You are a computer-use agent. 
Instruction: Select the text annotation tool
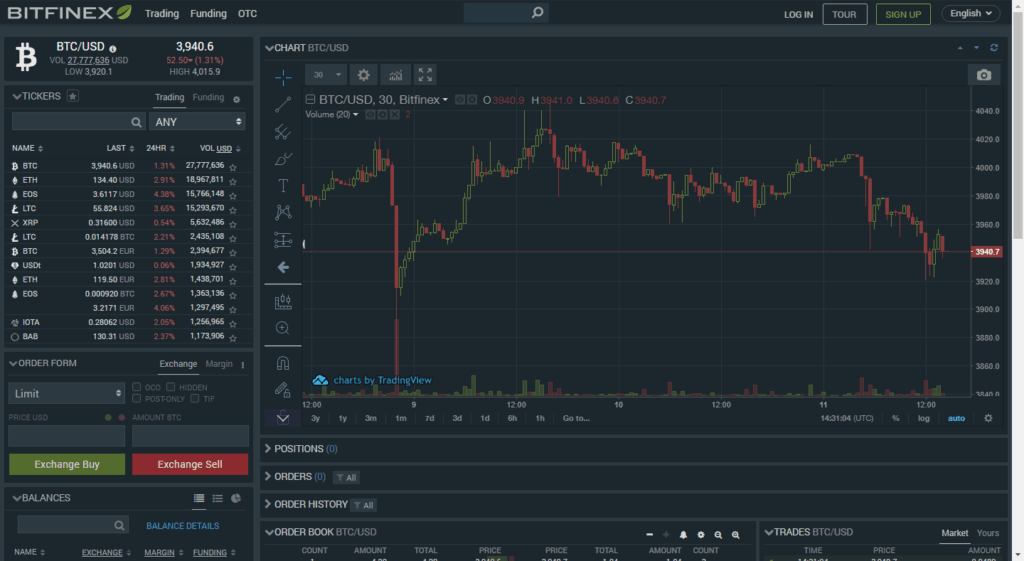[283, 185]
